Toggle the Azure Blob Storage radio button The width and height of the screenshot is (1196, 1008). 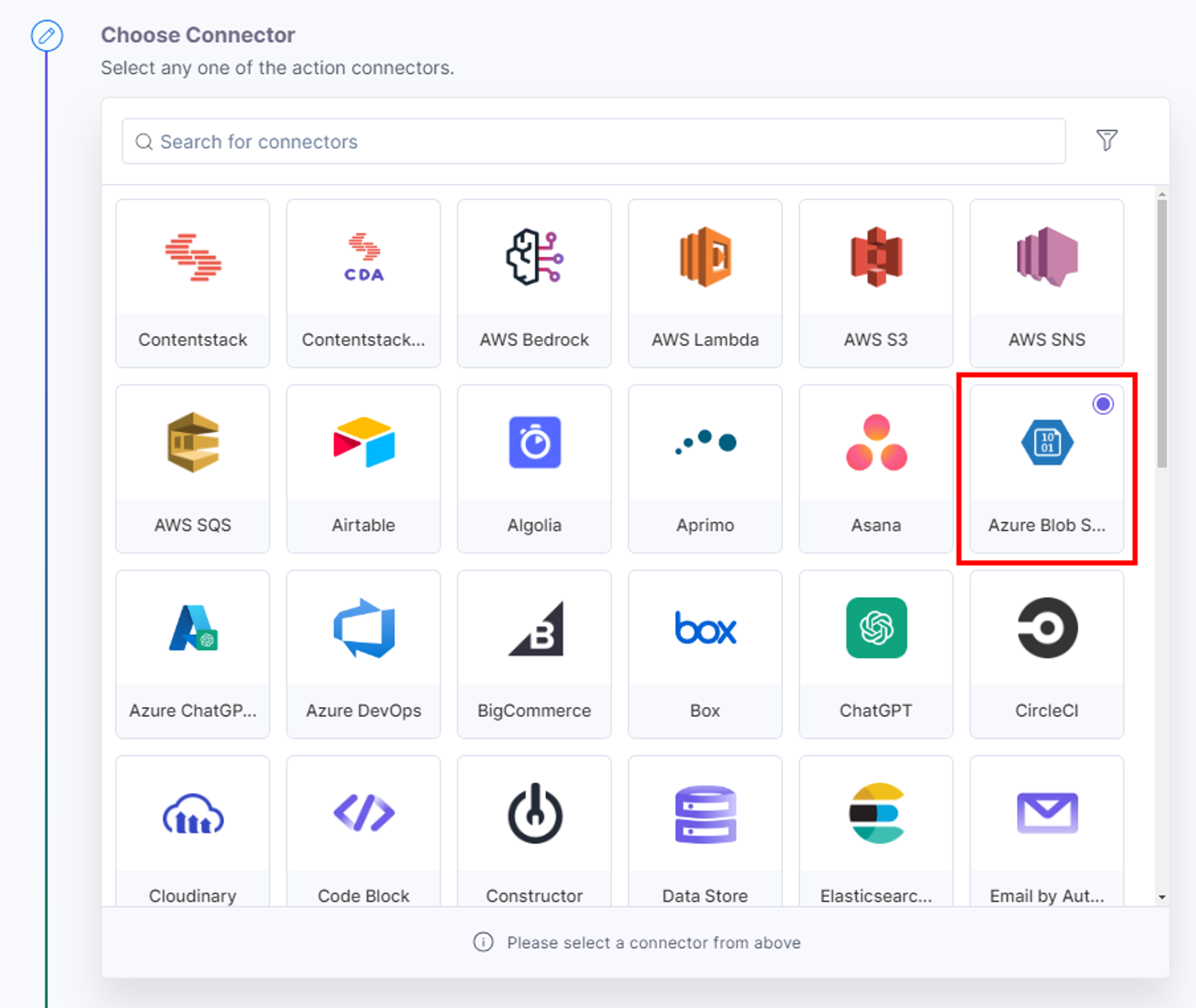coord(1103,404)
